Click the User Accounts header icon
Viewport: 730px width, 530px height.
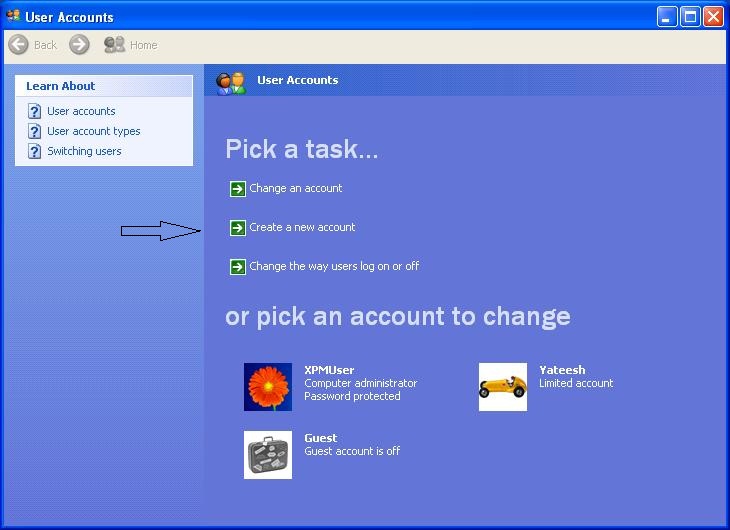click(x=231, y=83)
